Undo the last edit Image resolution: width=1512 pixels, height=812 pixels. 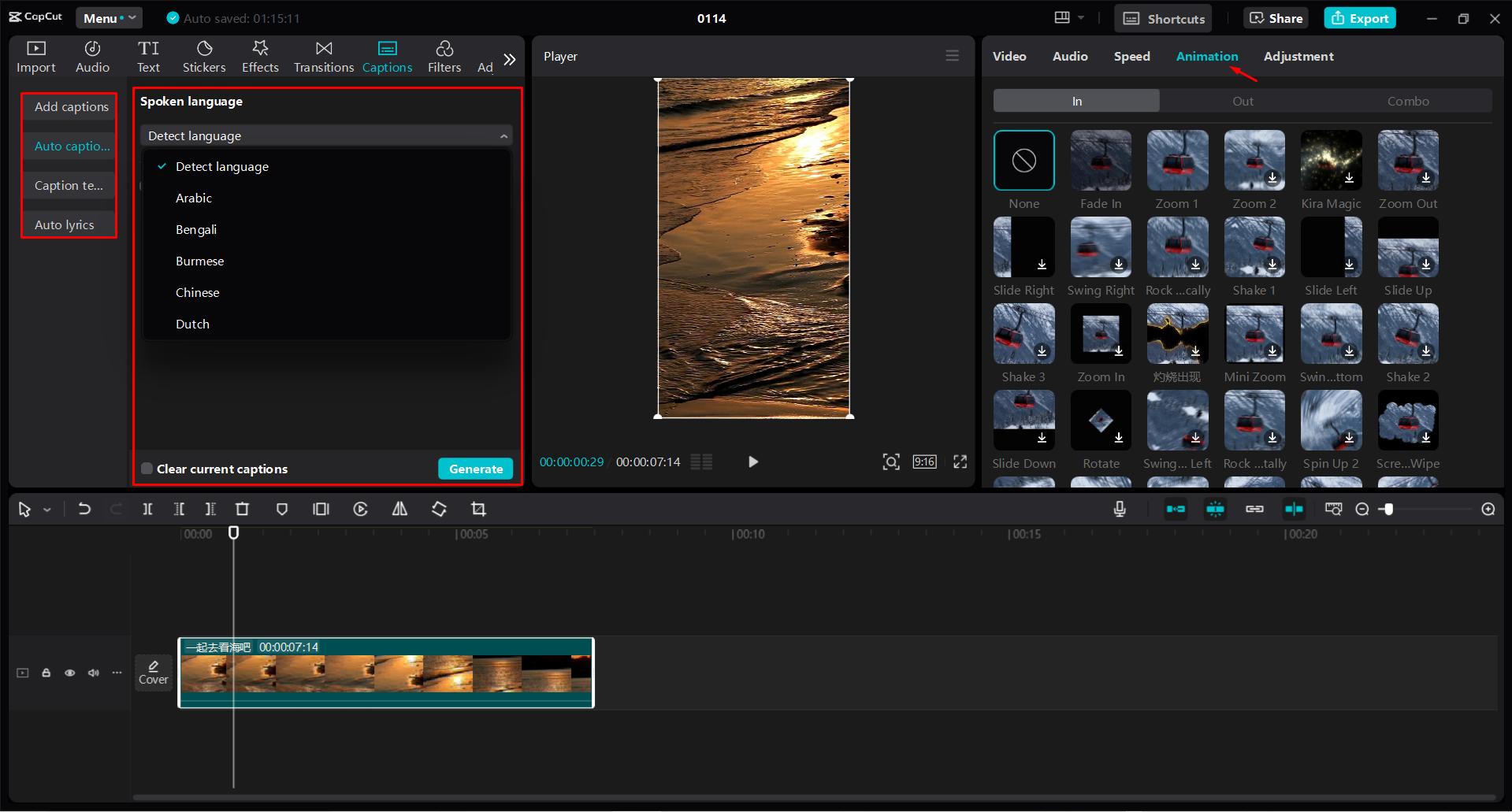(x=84, y=509)
